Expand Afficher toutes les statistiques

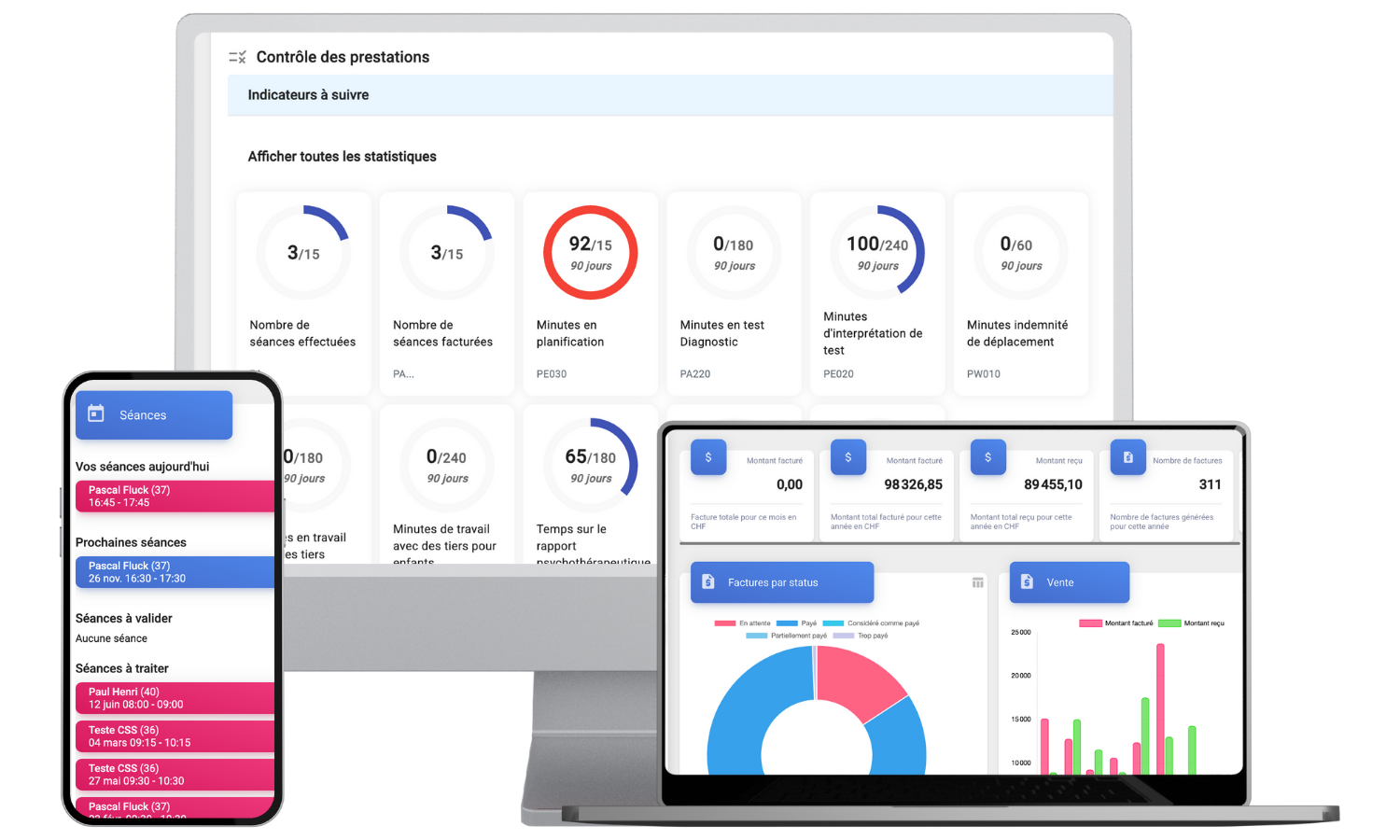[342, 157]
